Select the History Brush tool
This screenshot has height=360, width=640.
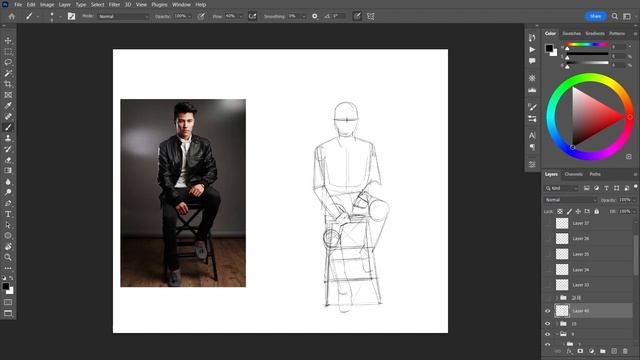click(x=8, y=149)
